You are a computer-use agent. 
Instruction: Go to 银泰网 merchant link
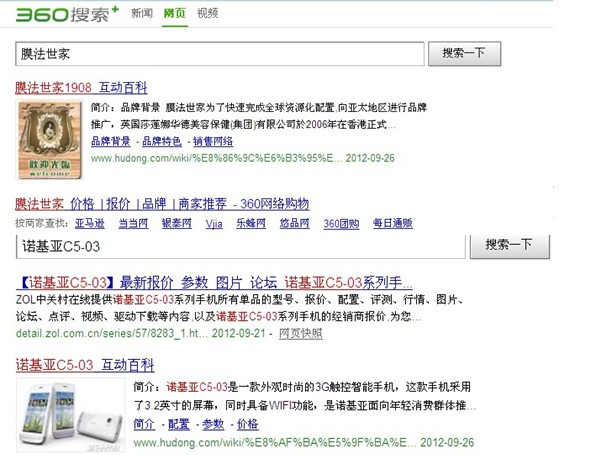pyautogui.click(x=177, y=224)
